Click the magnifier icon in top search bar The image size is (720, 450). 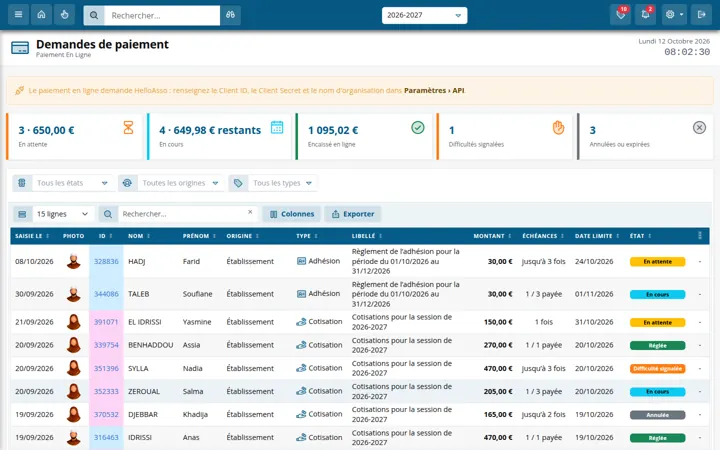tap(94, 15)
